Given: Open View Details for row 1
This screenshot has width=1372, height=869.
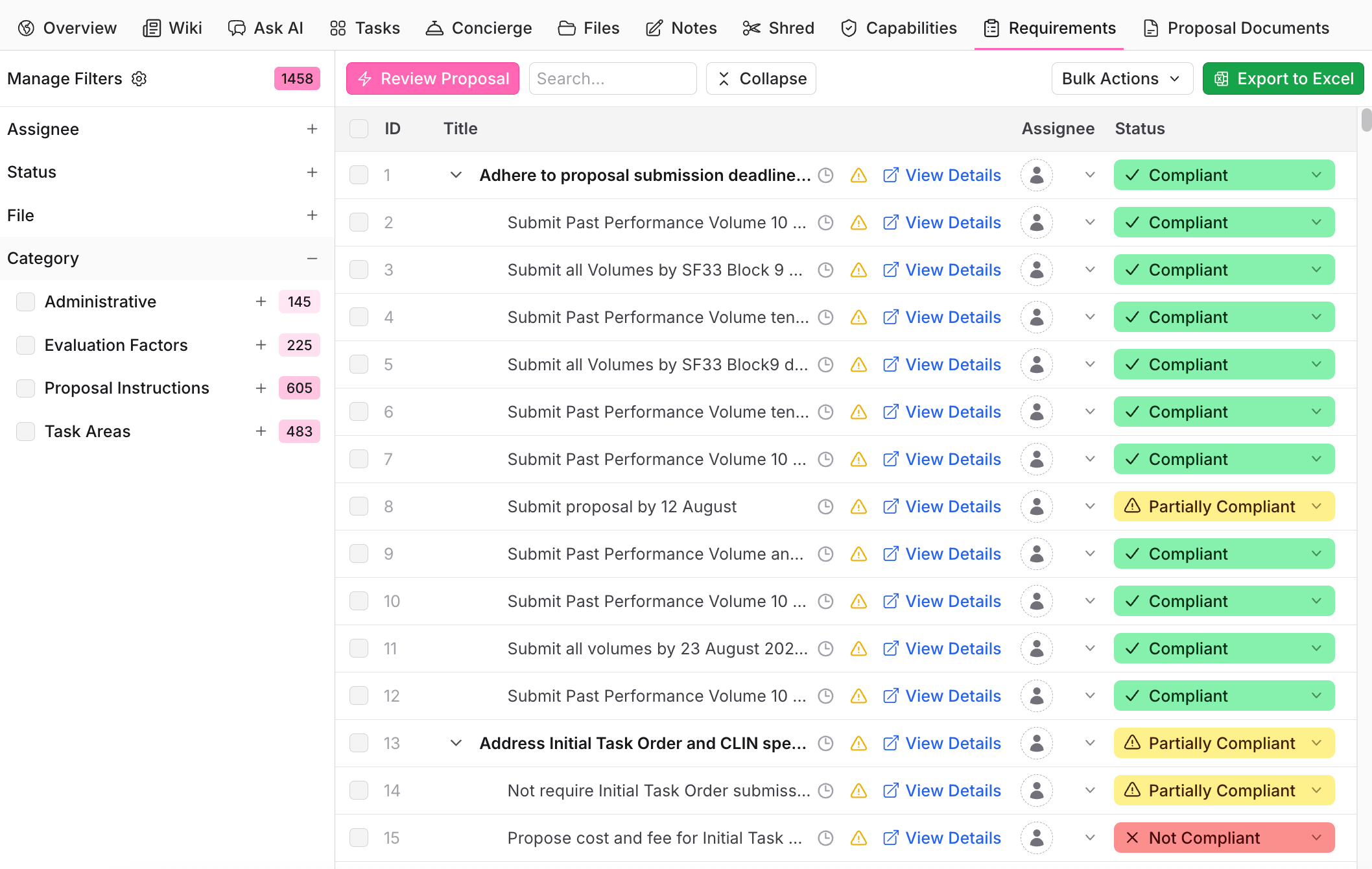Looking at the screenshot, I should [x=941, y=175].
